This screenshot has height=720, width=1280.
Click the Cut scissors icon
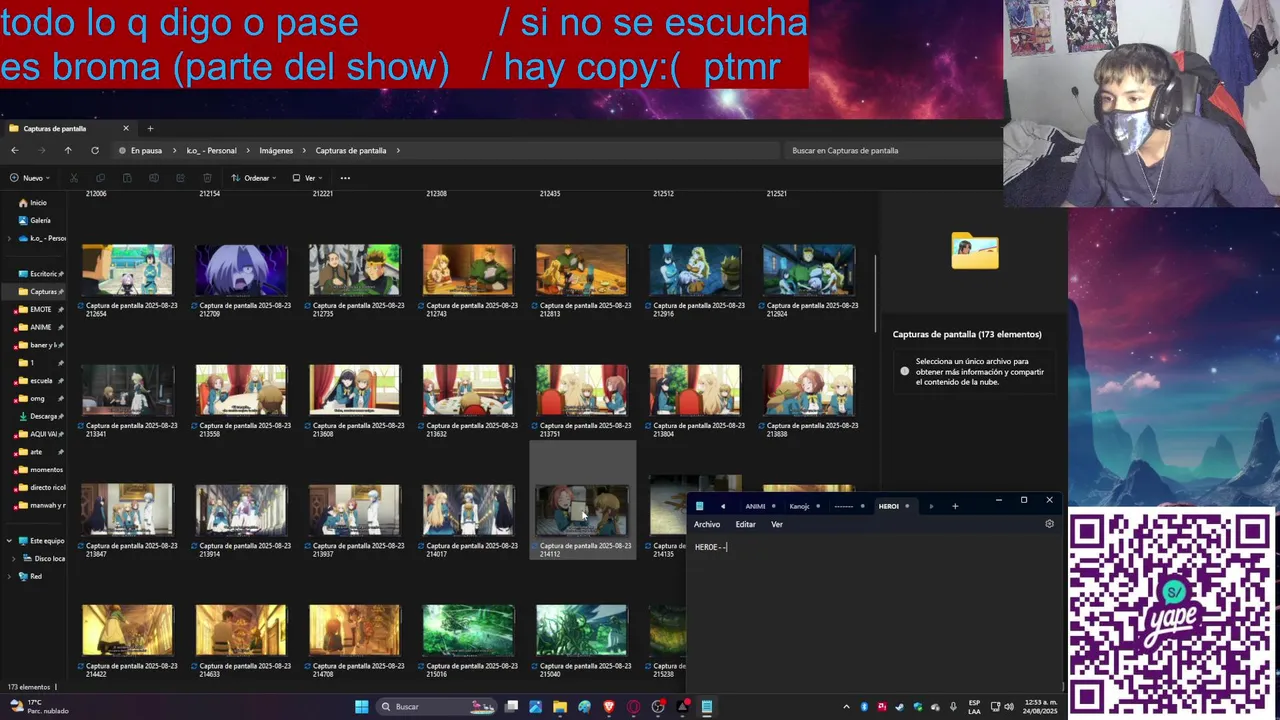73,178
